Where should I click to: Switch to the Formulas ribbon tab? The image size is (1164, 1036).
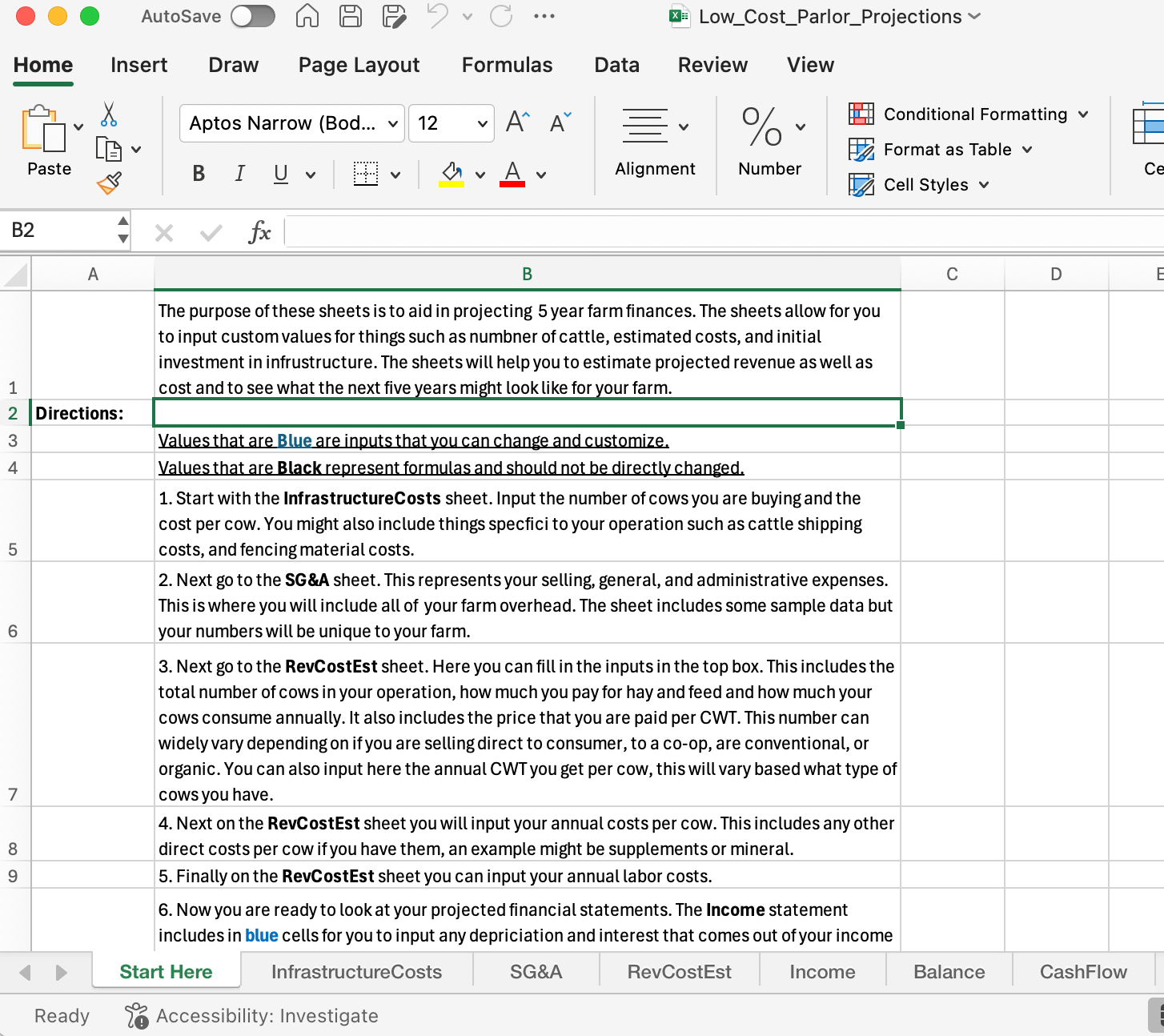coord(507,65)
